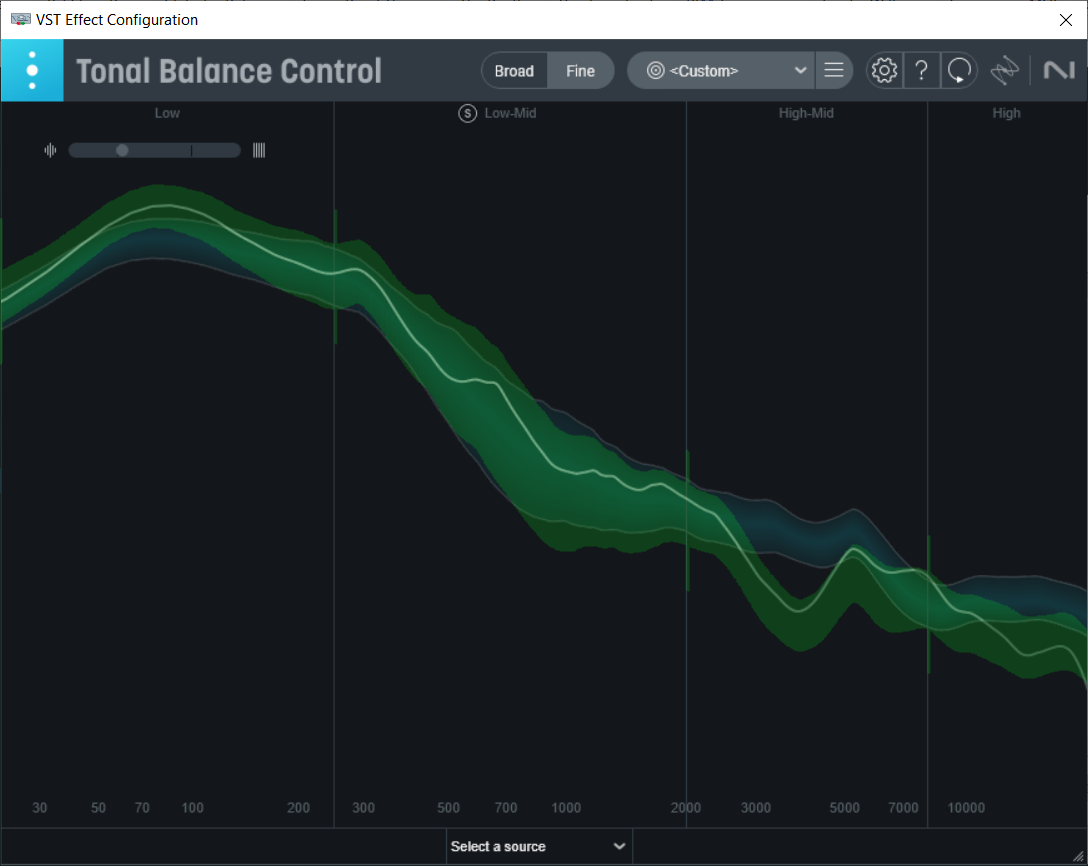Open the Custom target curve dropdown
The height and width of the screenshot is (866, 1088).
pyautogui.click(x=721, y=71)
